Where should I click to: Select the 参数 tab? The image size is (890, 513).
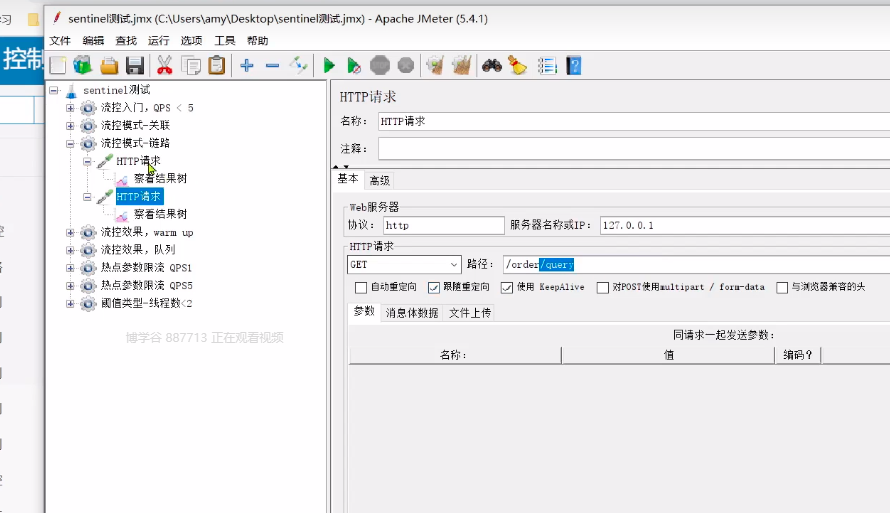364,311
